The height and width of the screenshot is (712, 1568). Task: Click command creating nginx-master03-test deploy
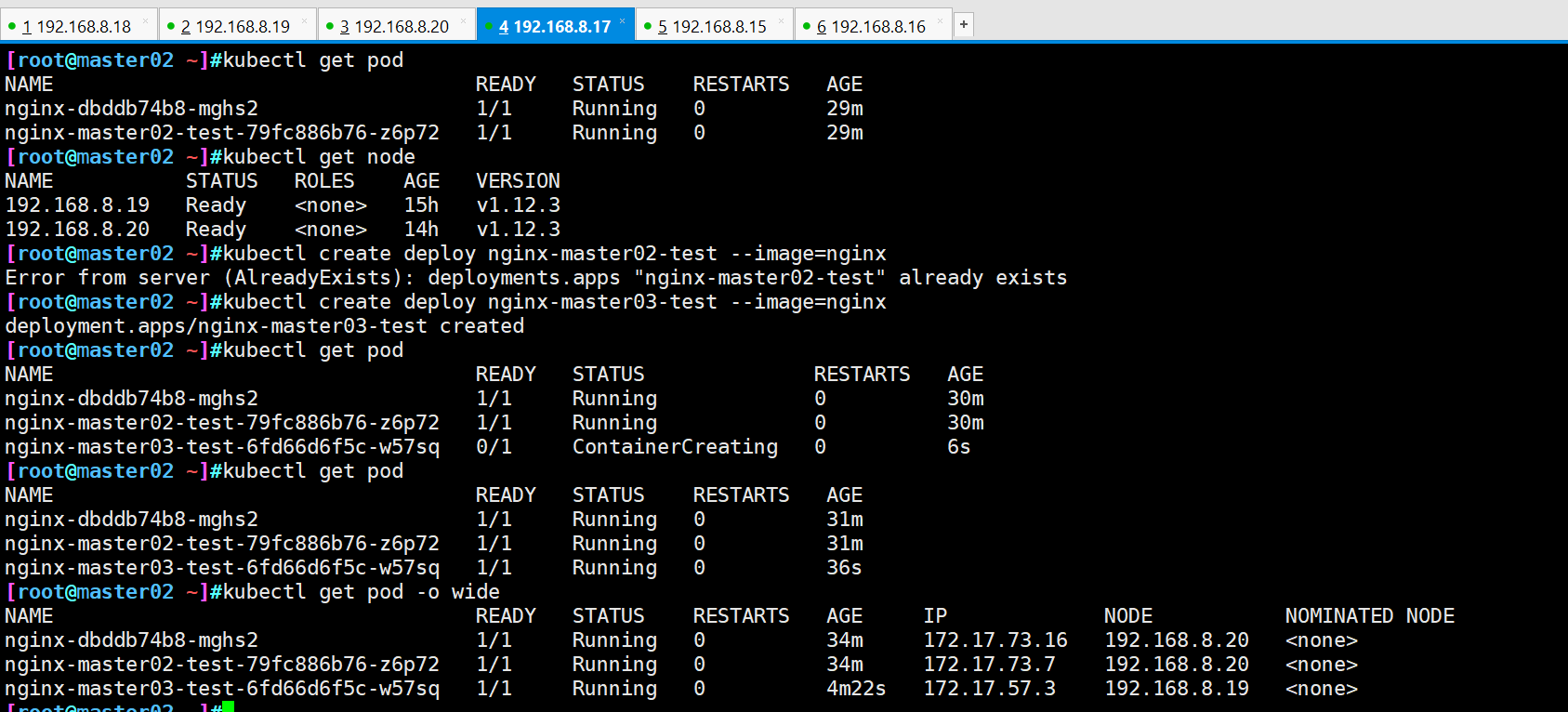click(x=555, y=301)
